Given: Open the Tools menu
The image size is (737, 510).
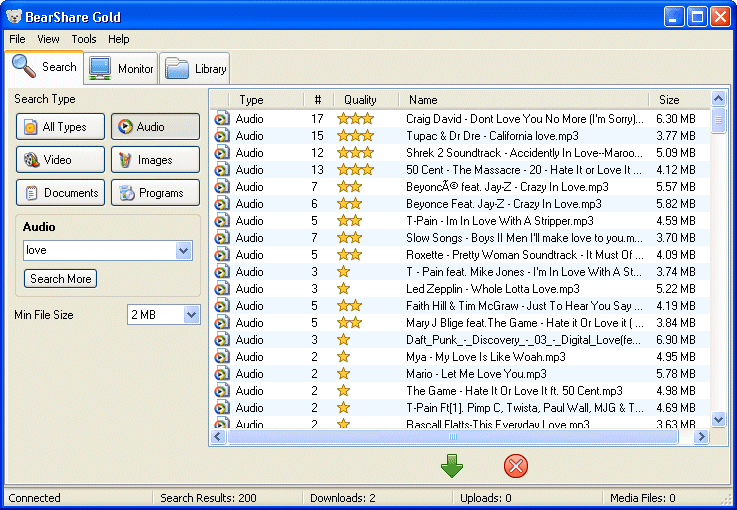Looking at the screenshot, I should point(84,39).
